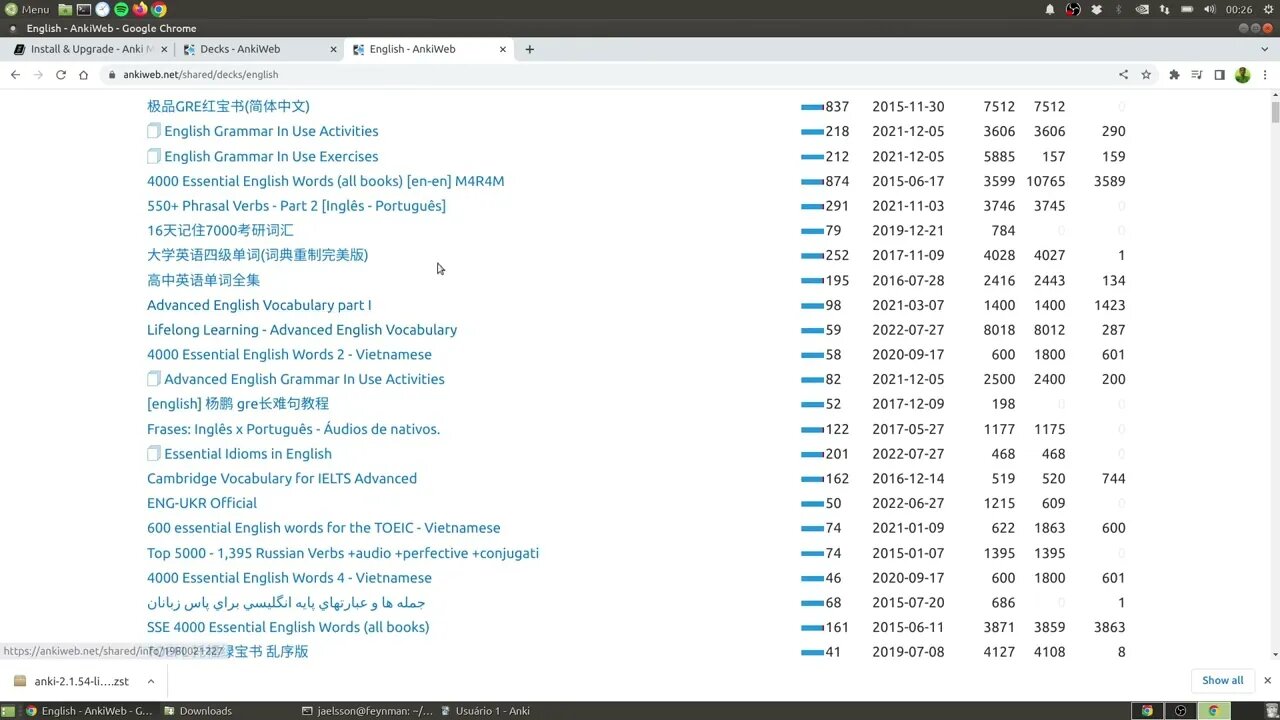Viewport: 1280px width, 720px height.
Task: Open the Menu launcher in the top panel
Action: pos(27,9)
